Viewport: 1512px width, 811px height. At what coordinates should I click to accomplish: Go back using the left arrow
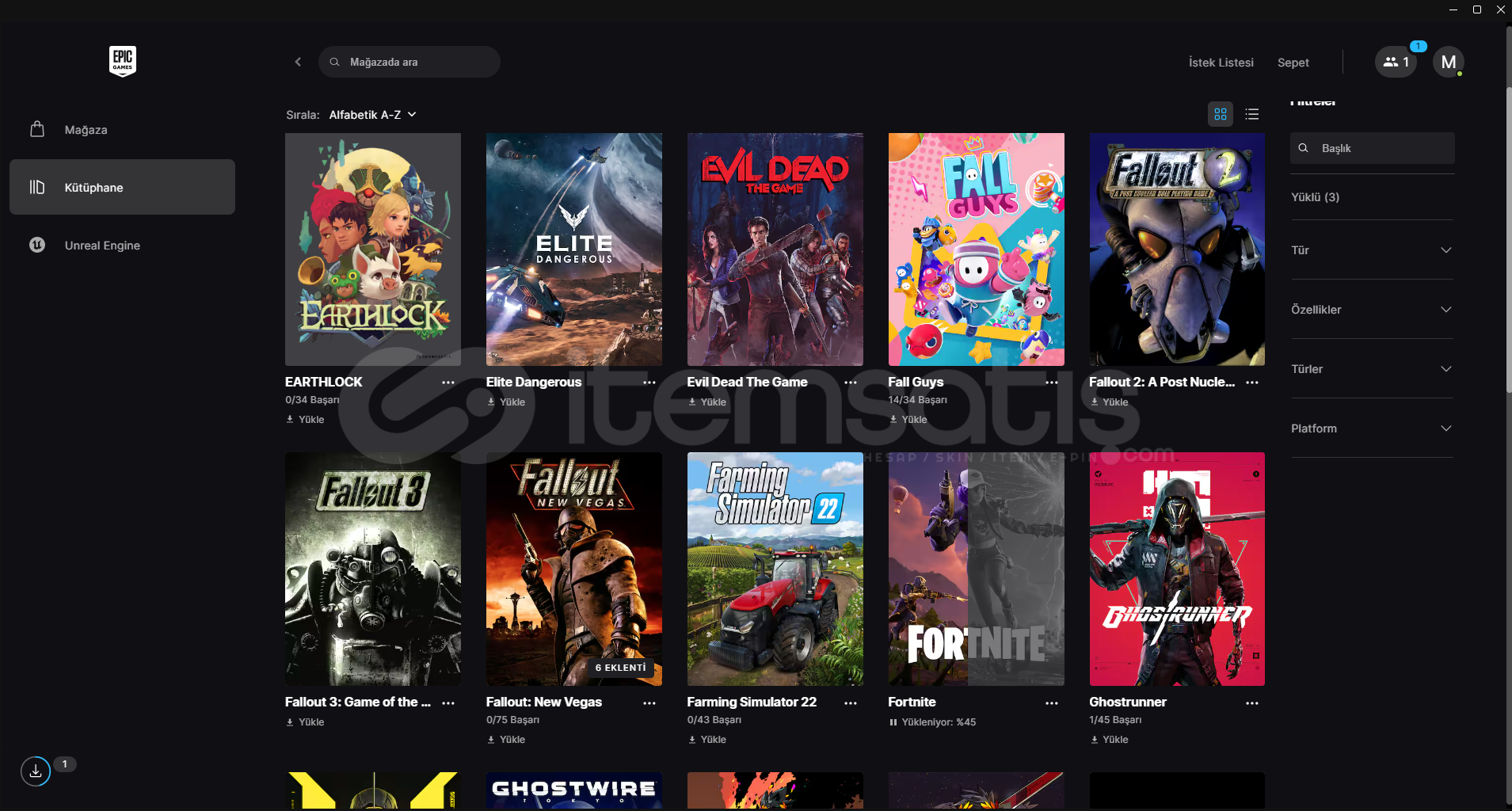[x=298, y=62]
